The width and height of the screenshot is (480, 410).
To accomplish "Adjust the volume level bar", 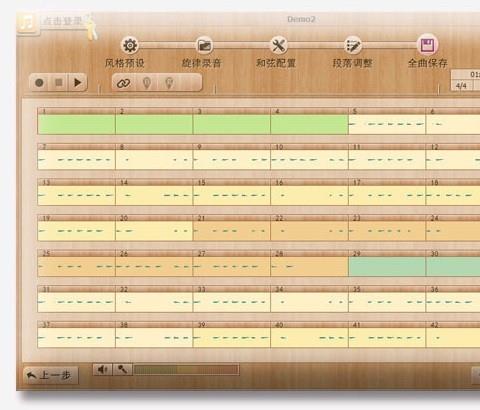I will (186, 370).
